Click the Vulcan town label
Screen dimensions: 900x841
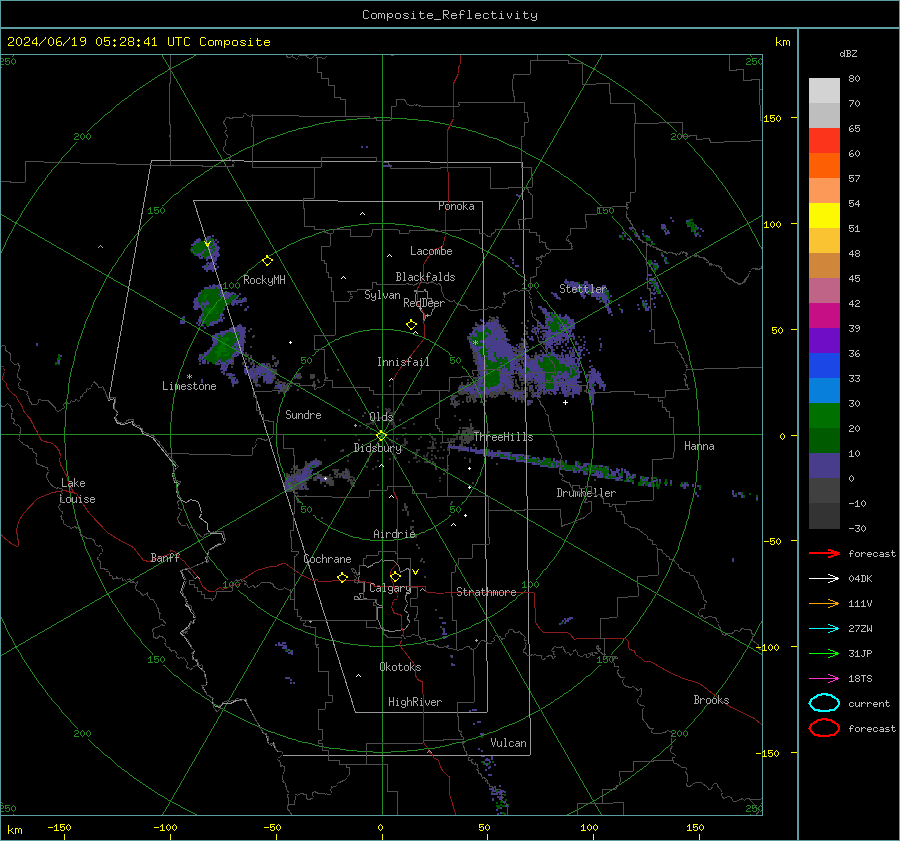508,743
